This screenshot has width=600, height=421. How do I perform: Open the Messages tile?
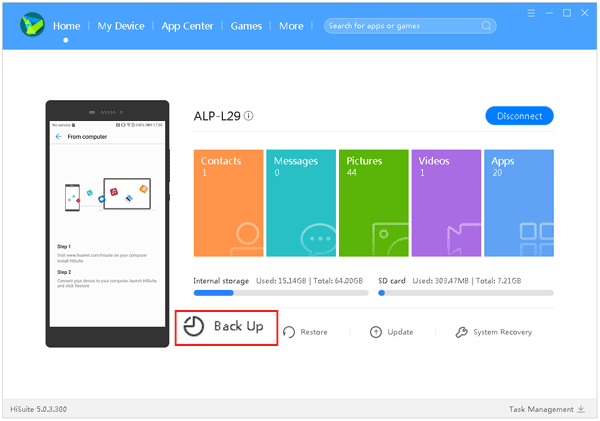pos(301,203)
